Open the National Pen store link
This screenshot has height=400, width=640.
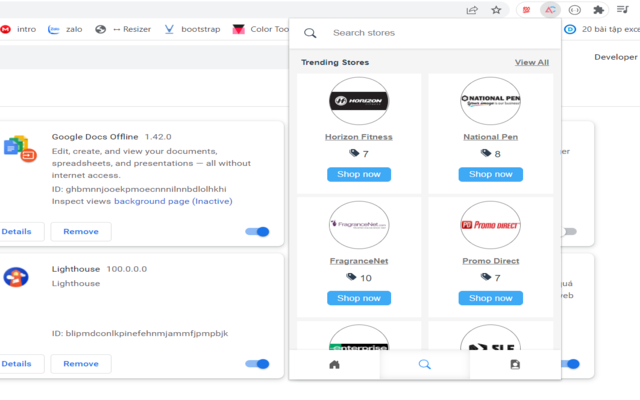pyautogui.click(x=491, y=137)
